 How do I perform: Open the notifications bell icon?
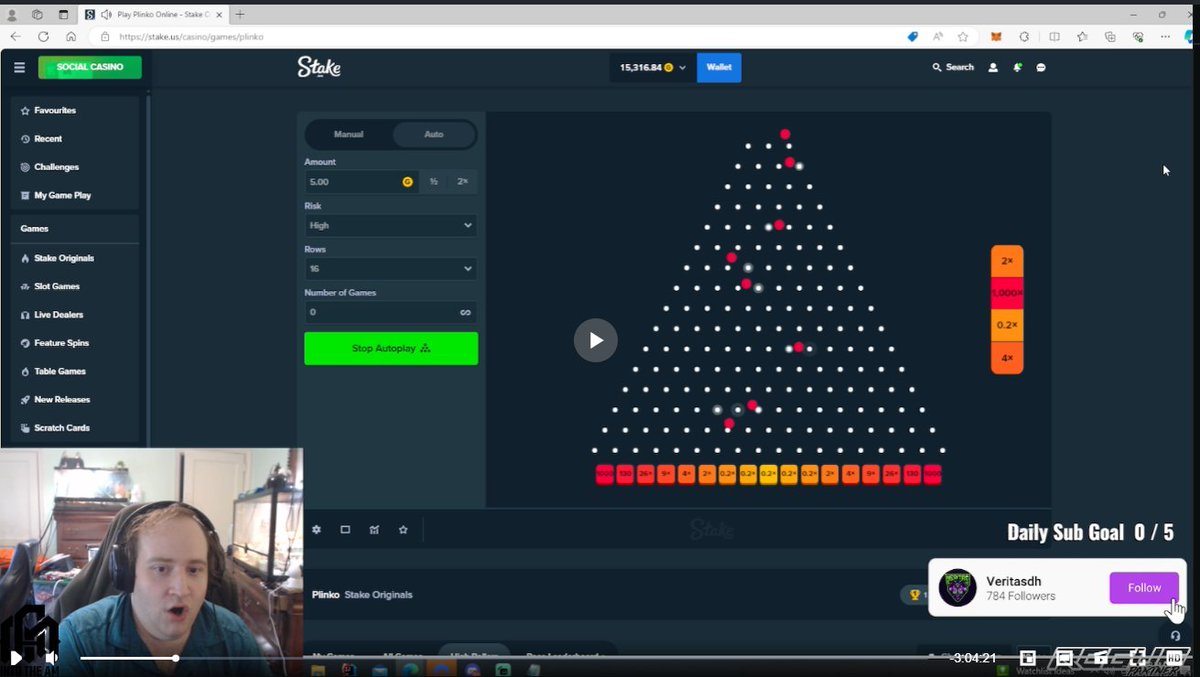tap(1017, 68)
